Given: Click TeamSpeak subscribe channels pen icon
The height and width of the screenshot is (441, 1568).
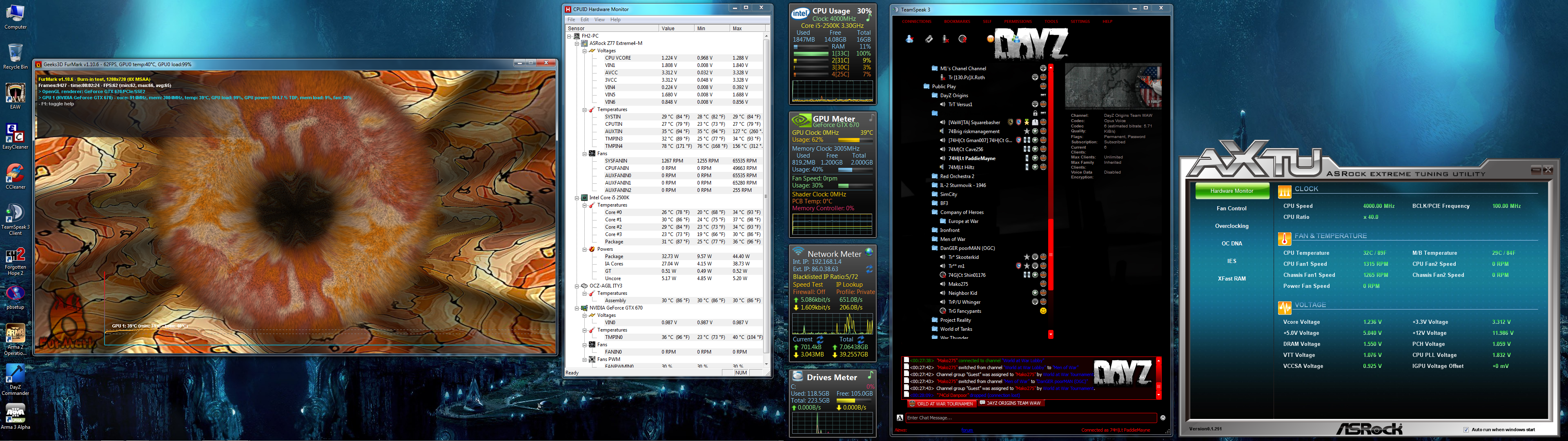Looking at the screenshot, I should pyautogui.click(x=929, y=39).
